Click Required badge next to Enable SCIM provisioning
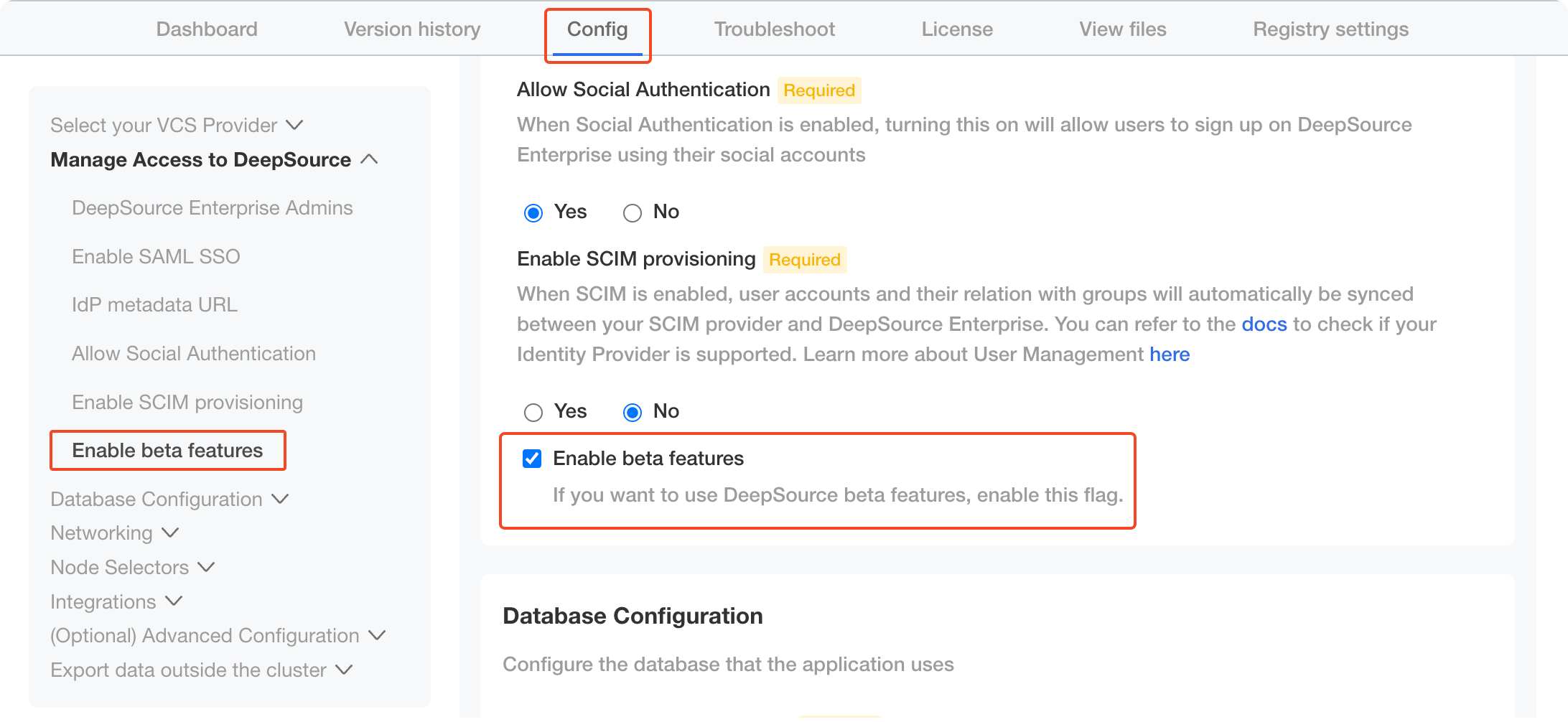This screenshot has height=722, width=1568. click(805, 260)
